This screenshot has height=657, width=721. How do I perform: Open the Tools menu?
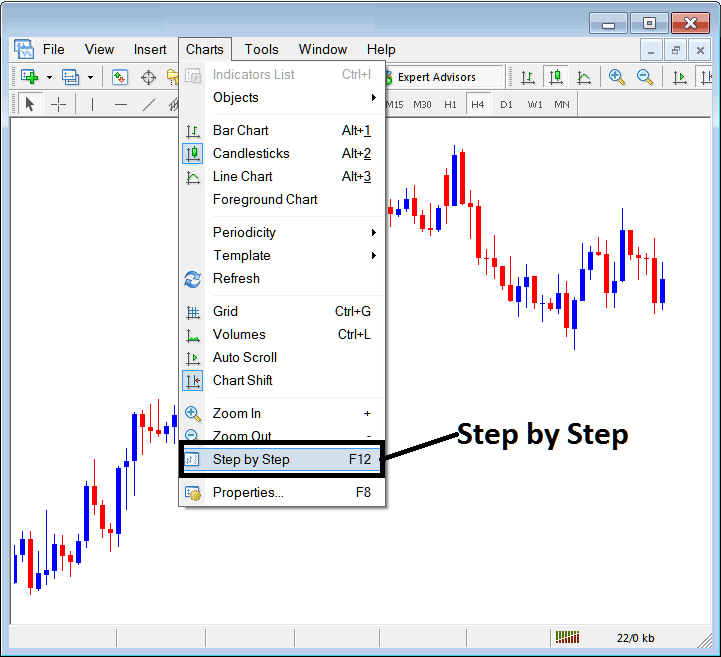click(x=261, y=49)
